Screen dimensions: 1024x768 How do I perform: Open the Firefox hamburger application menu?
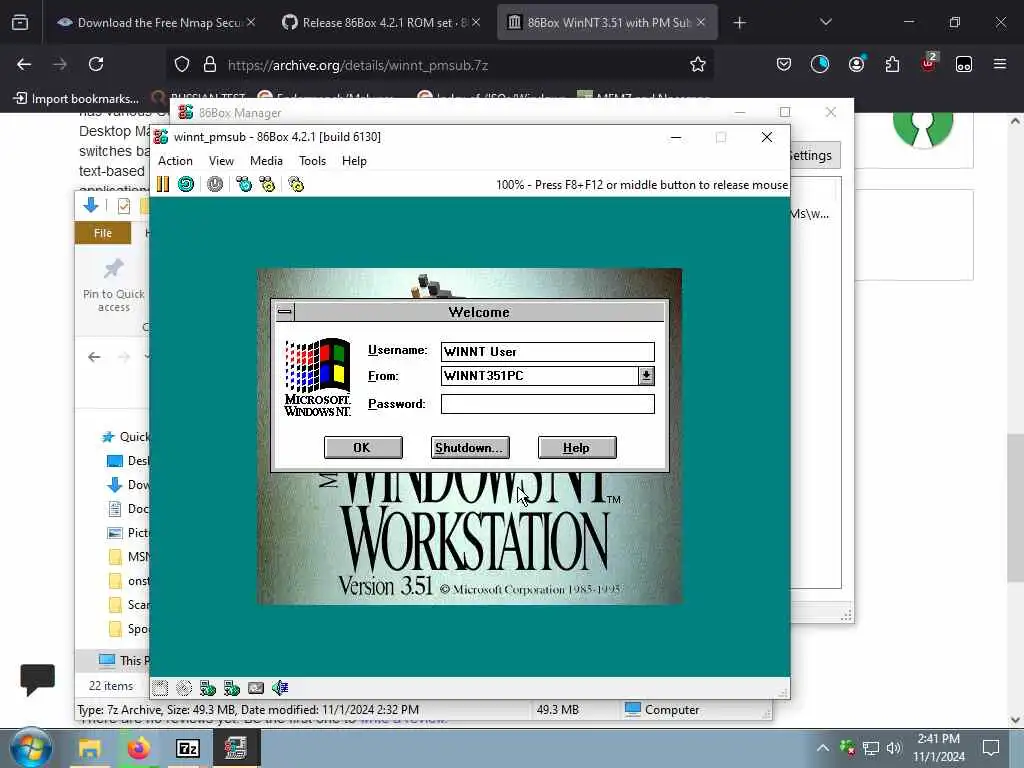(1000, 64)
